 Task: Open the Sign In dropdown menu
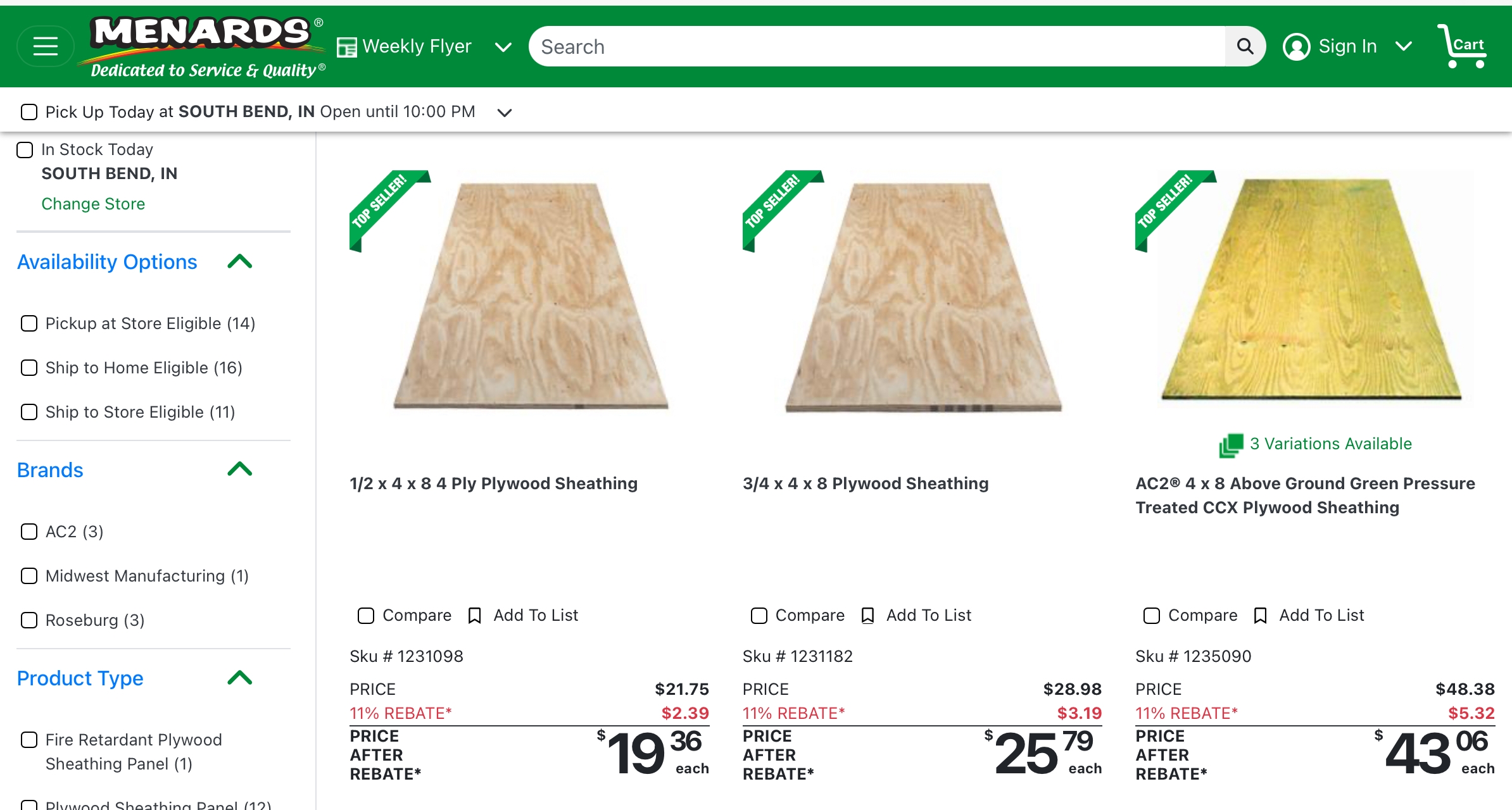[1403, 46]
